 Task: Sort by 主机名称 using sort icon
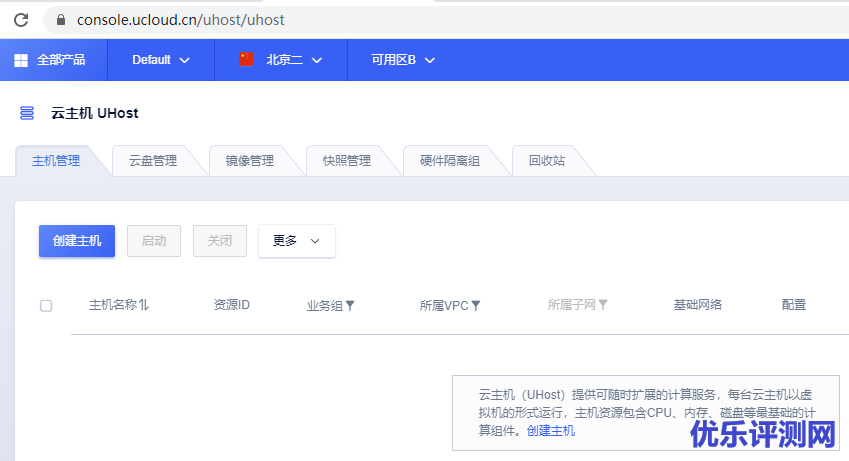point(144,305)
